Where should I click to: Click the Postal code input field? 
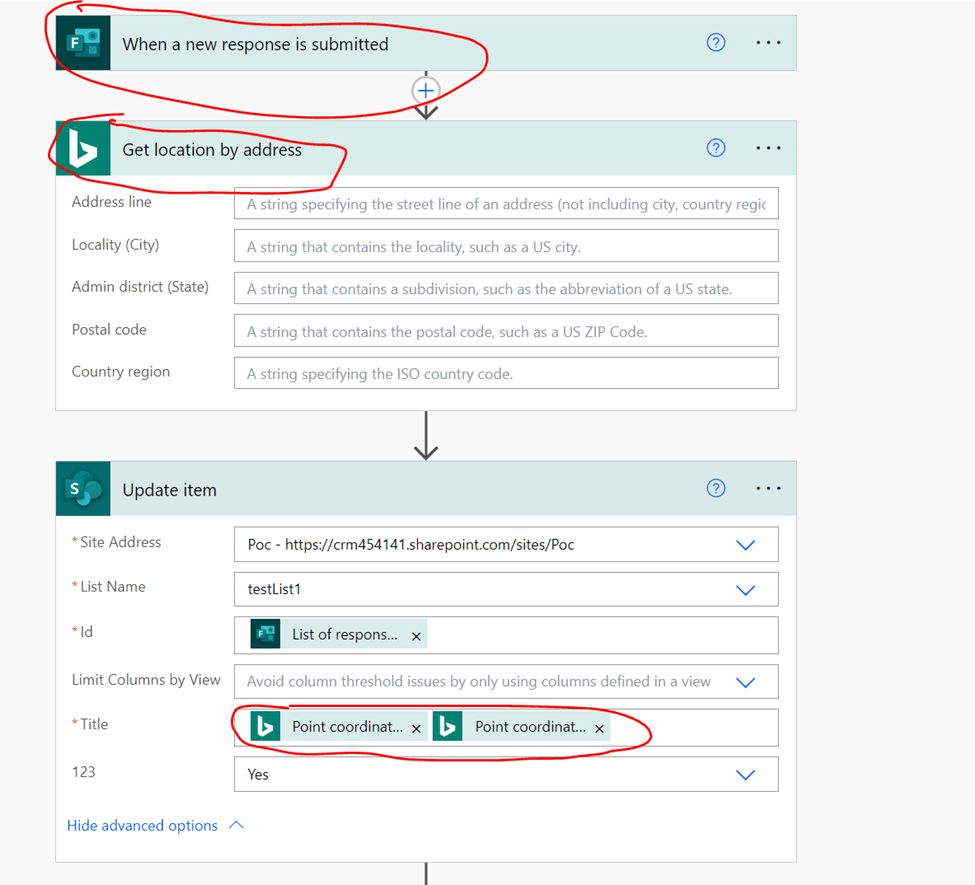505,330
